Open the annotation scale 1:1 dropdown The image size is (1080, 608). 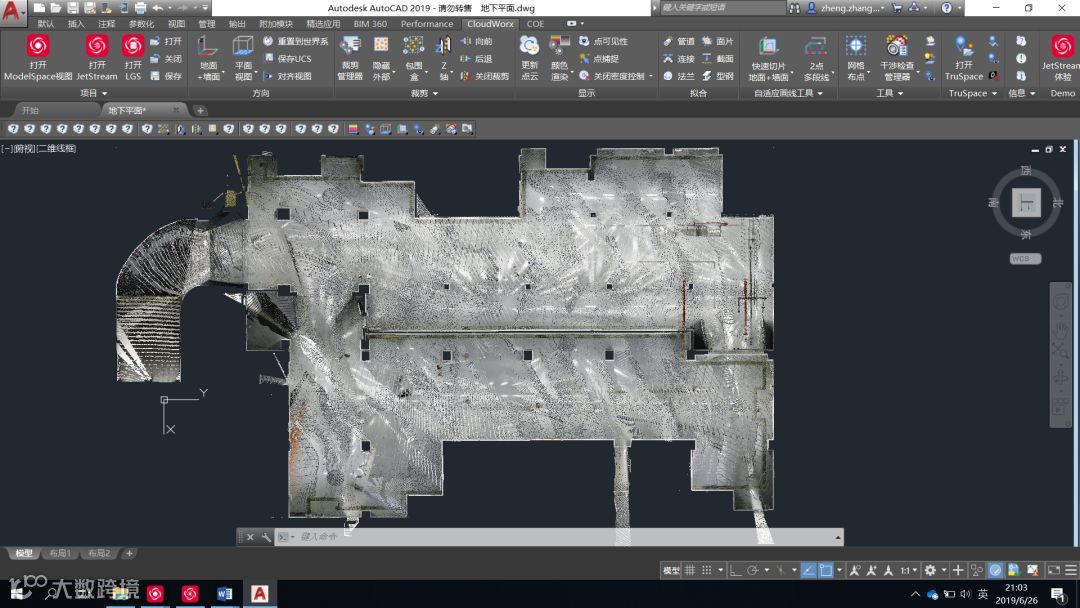pos(908,570)
